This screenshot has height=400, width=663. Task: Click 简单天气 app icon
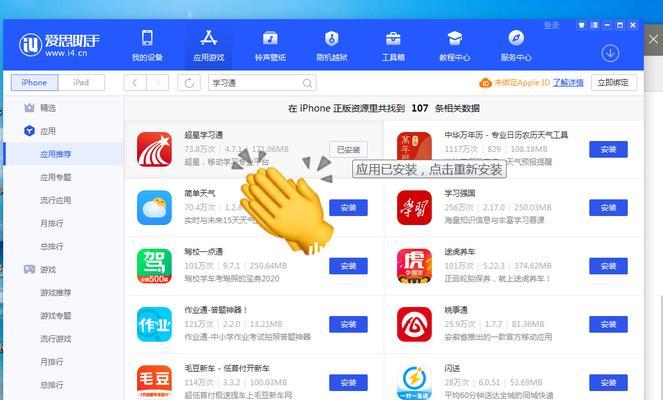pyautogui.click(x=154, y=208)
